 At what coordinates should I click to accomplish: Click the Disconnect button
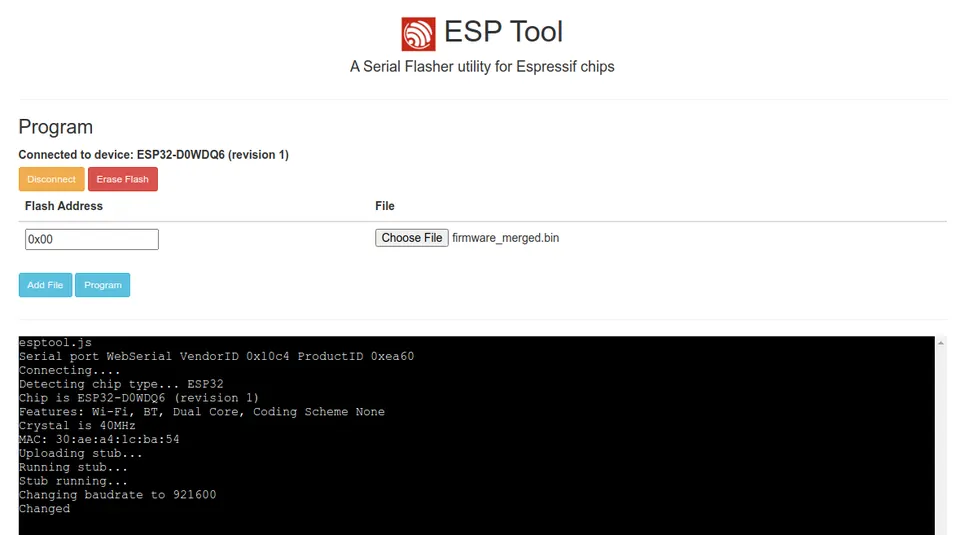pyautogui.click(x=51, y=179)
